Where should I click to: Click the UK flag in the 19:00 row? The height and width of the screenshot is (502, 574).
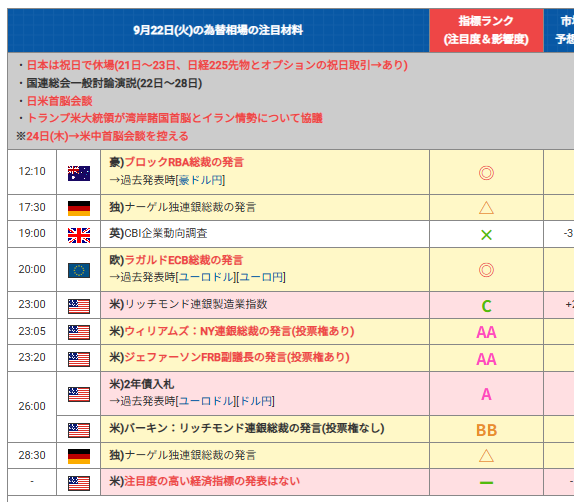tap(79, 235)
